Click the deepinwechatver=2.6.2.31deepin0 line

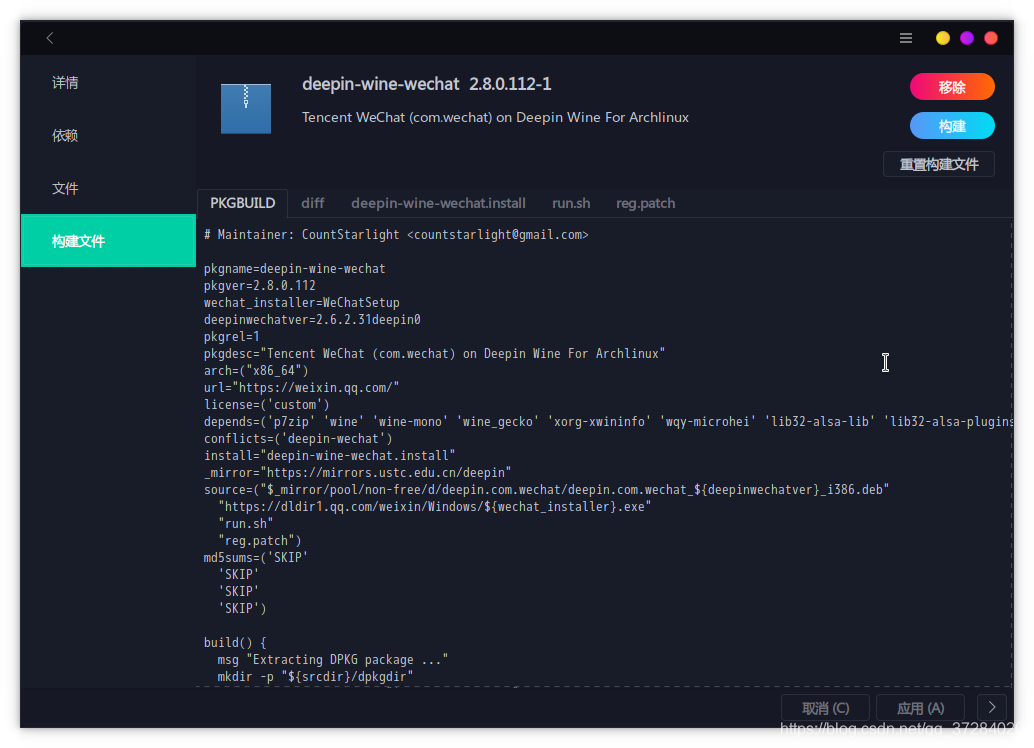312,320
